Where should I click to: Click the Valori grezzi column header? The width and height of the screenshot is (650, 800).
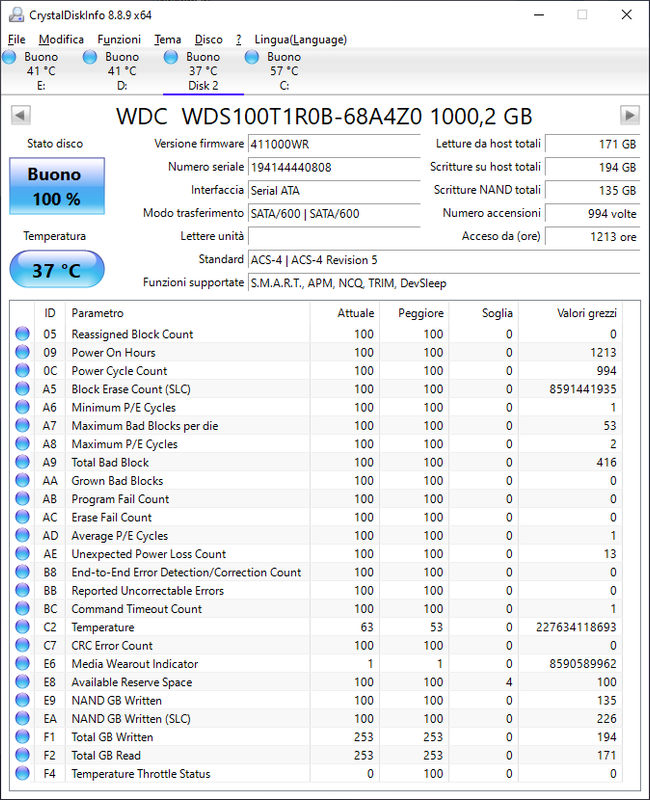tap(570, 313)
